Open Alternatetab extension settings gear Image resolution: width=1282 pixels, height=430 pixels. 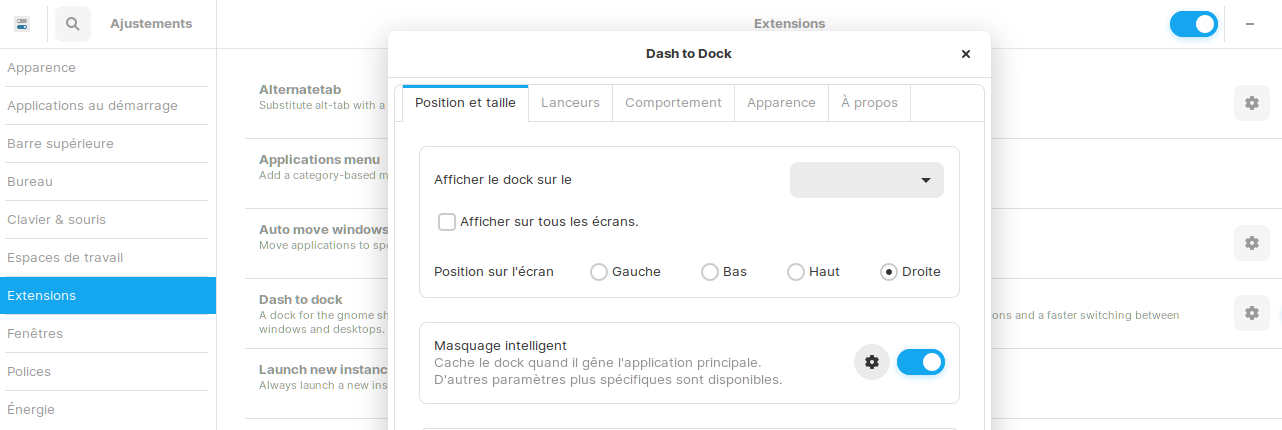tap(1251, 103)
